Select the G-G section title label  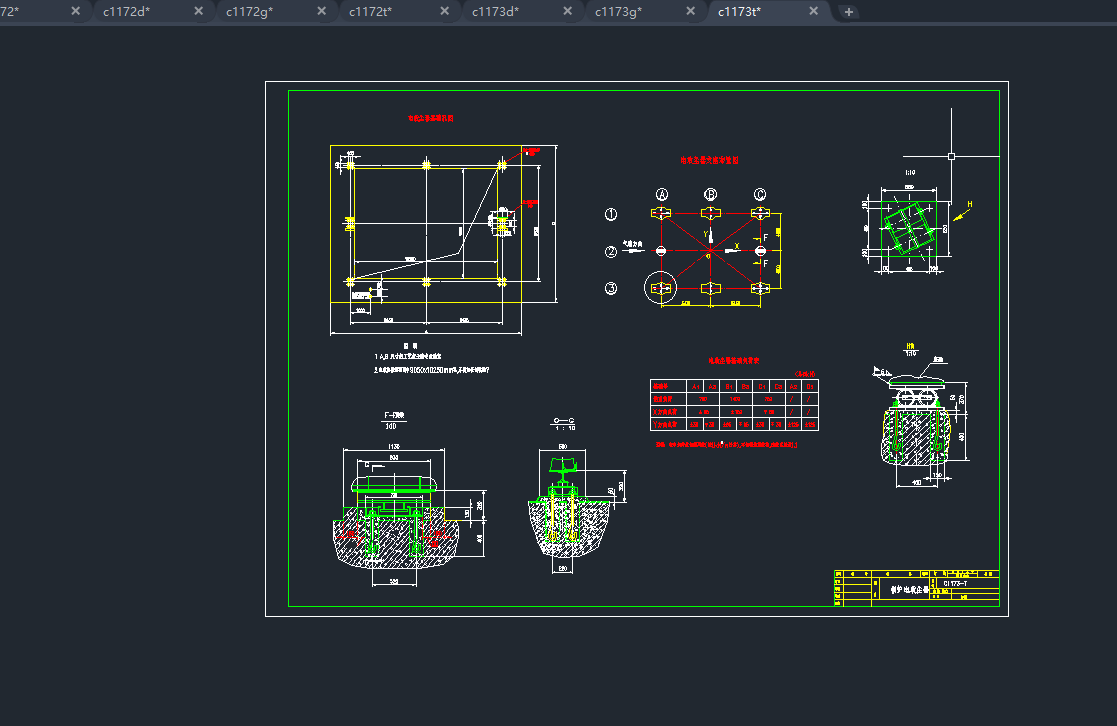click(563, 420)
